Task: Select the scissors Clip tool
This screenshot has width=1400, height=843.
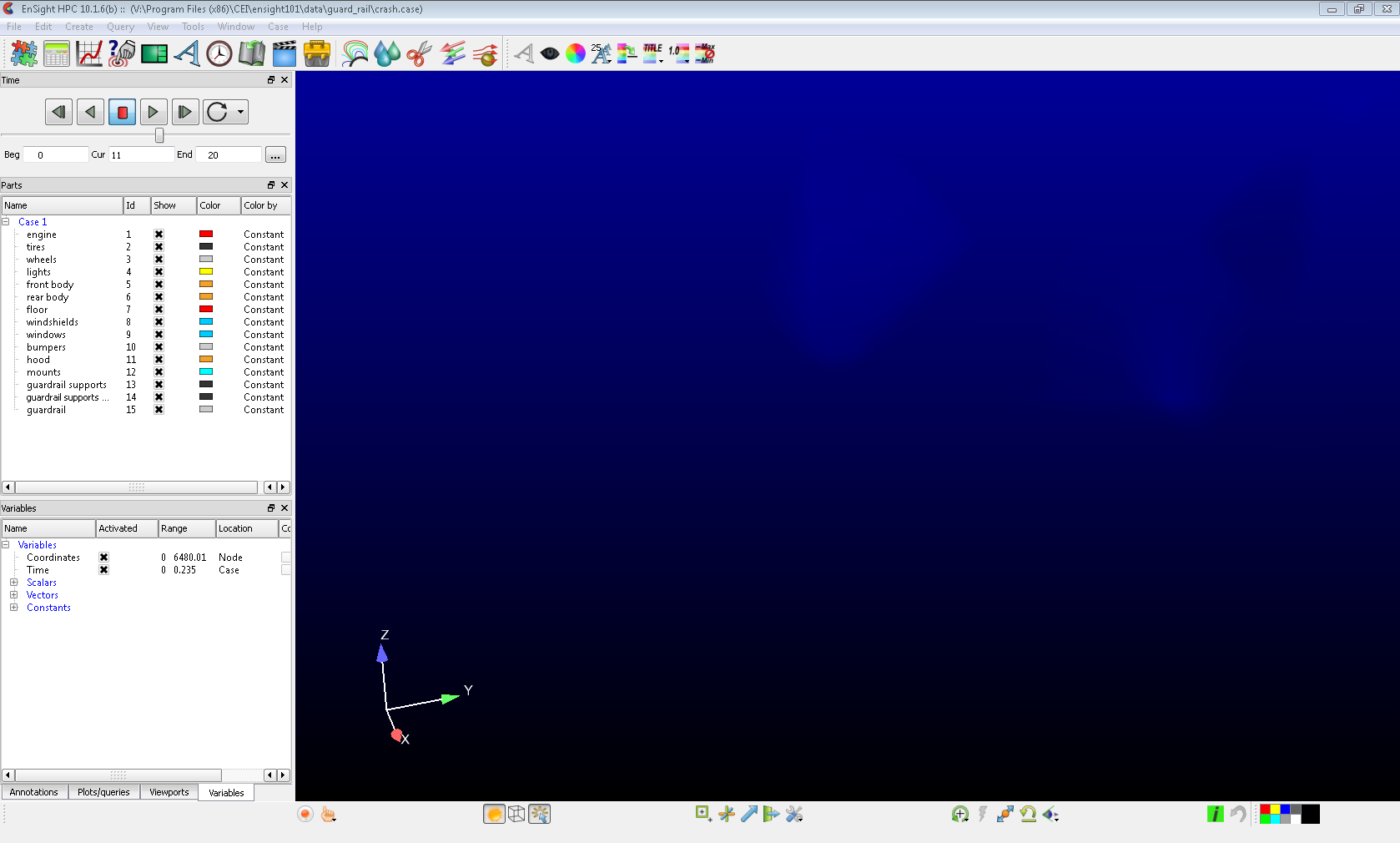Action: click(x=419, y=53)
